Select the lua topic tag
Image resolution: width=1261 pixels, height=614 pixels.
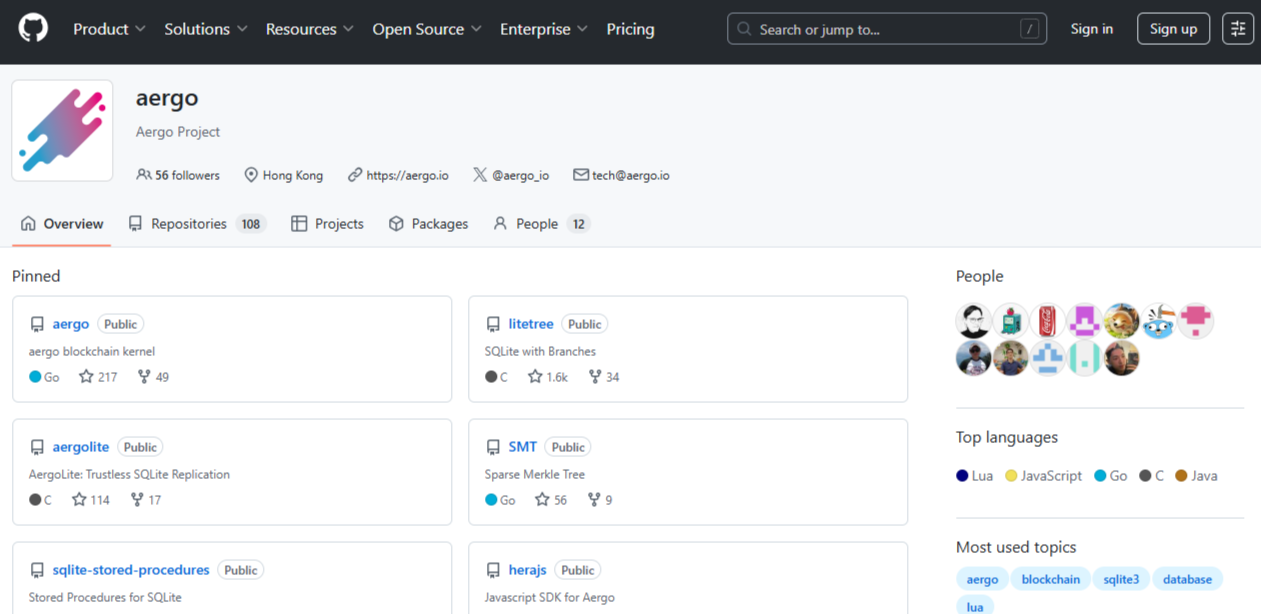975,606
